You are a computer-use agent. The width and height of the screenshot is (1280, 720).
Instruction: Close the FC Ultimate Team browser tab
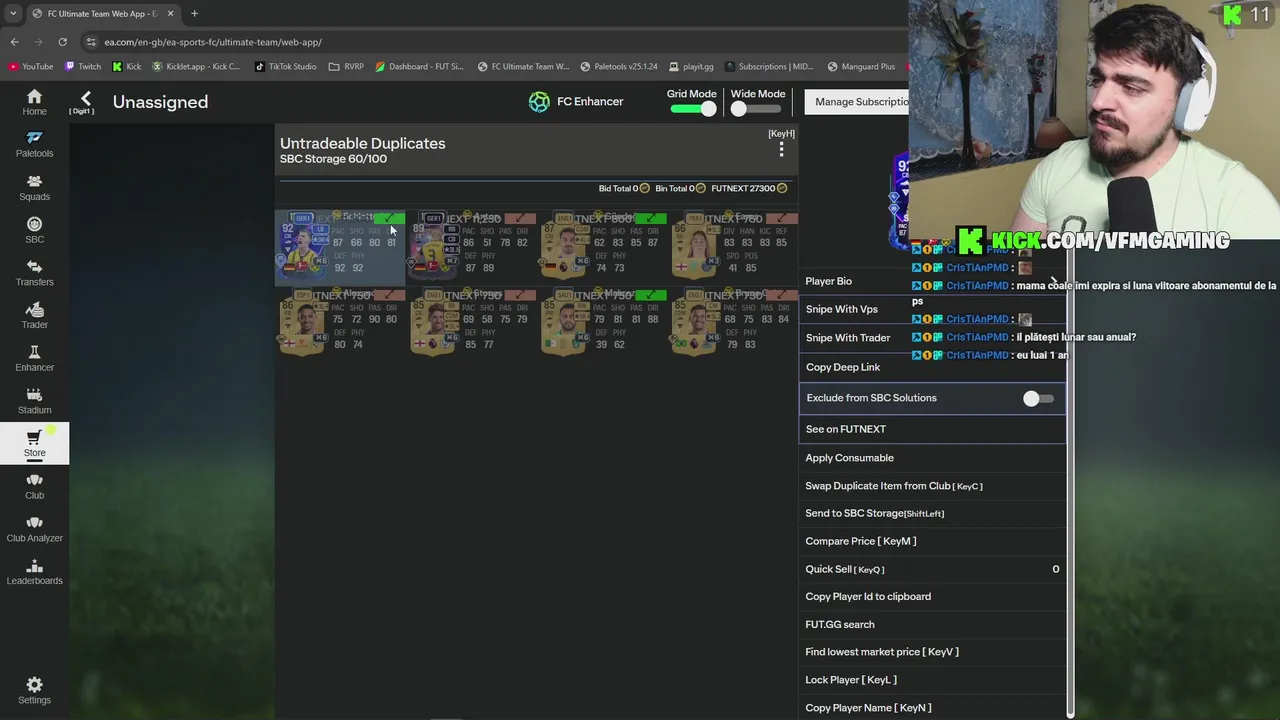tap(170, 14)
